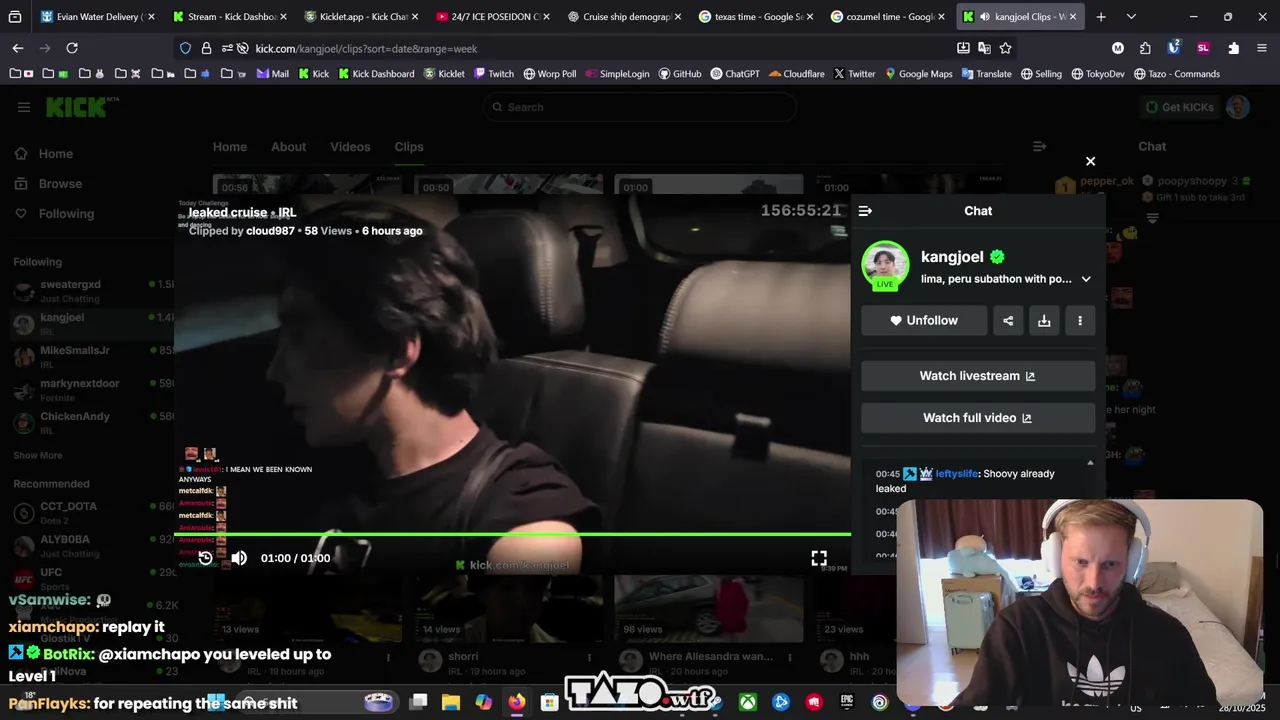Image resolution: width=1280 pixels, height=720 pixels.
Task: Mute the kangjoel Clips tab audio
Action: coord(984,17)
